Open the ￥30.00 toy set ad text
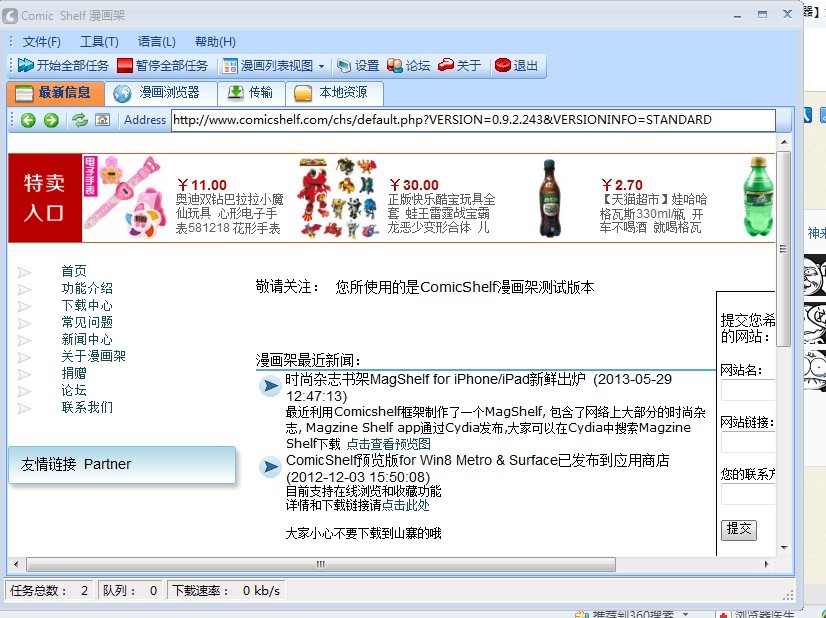The width and height of the screenshot is (826, 618). (441, 207)
